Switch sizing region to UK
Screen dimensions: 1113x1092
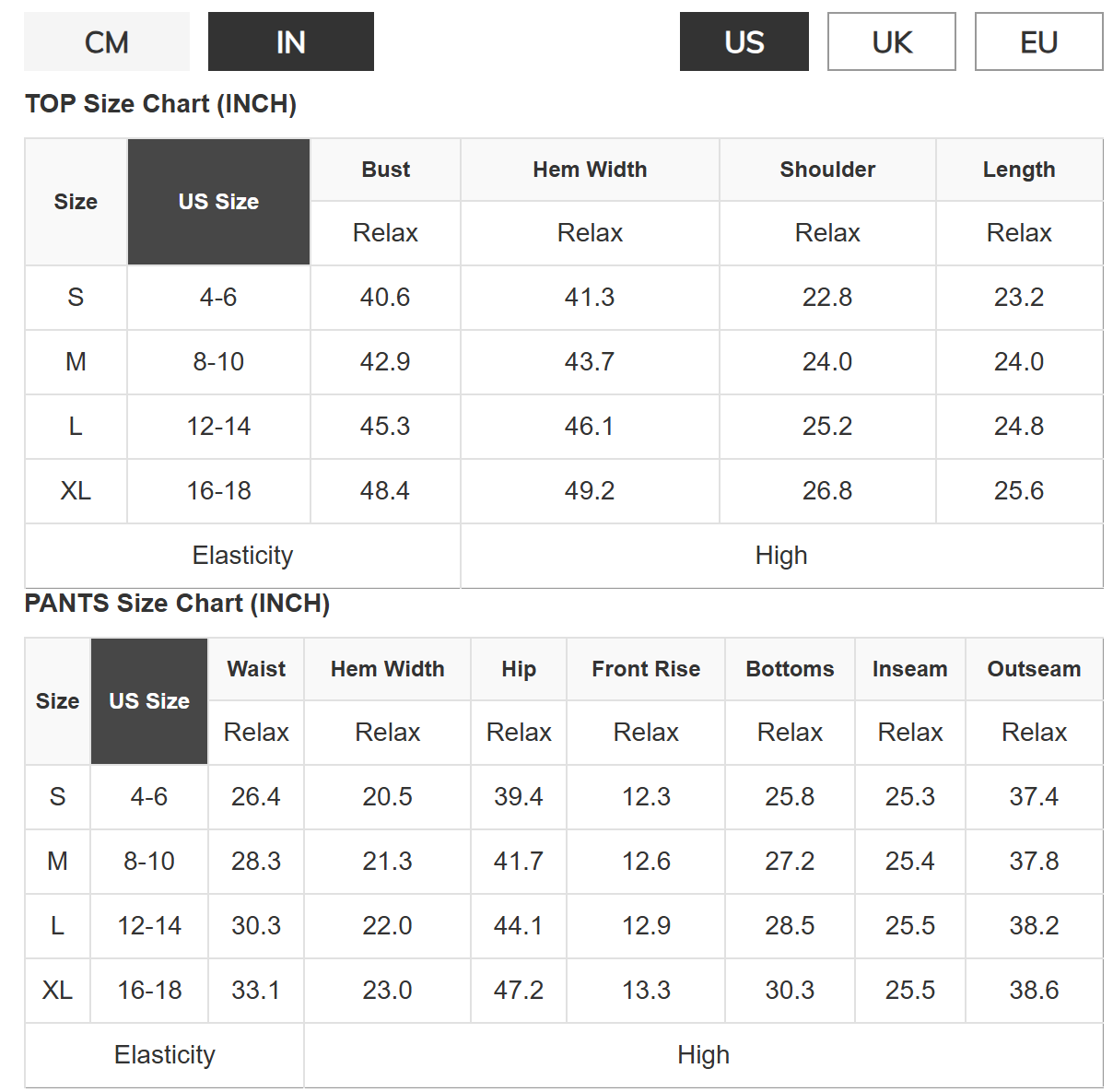point(892,41)
